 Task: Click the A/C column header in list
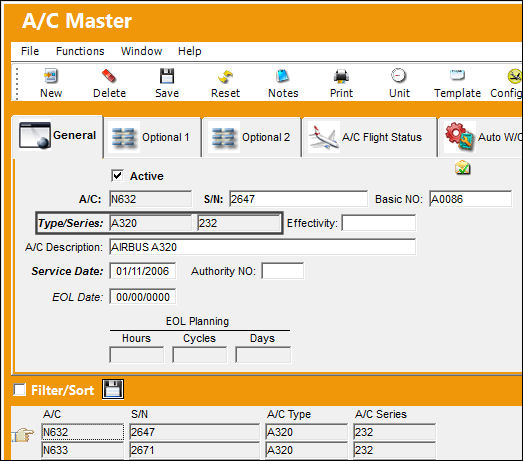point(52,414)
